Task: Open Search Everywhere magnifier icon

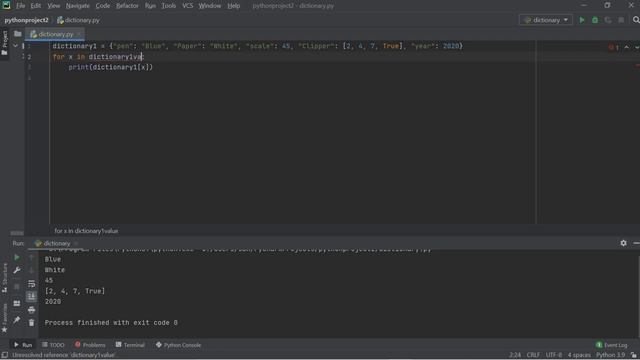Action: tap(636, 20)
